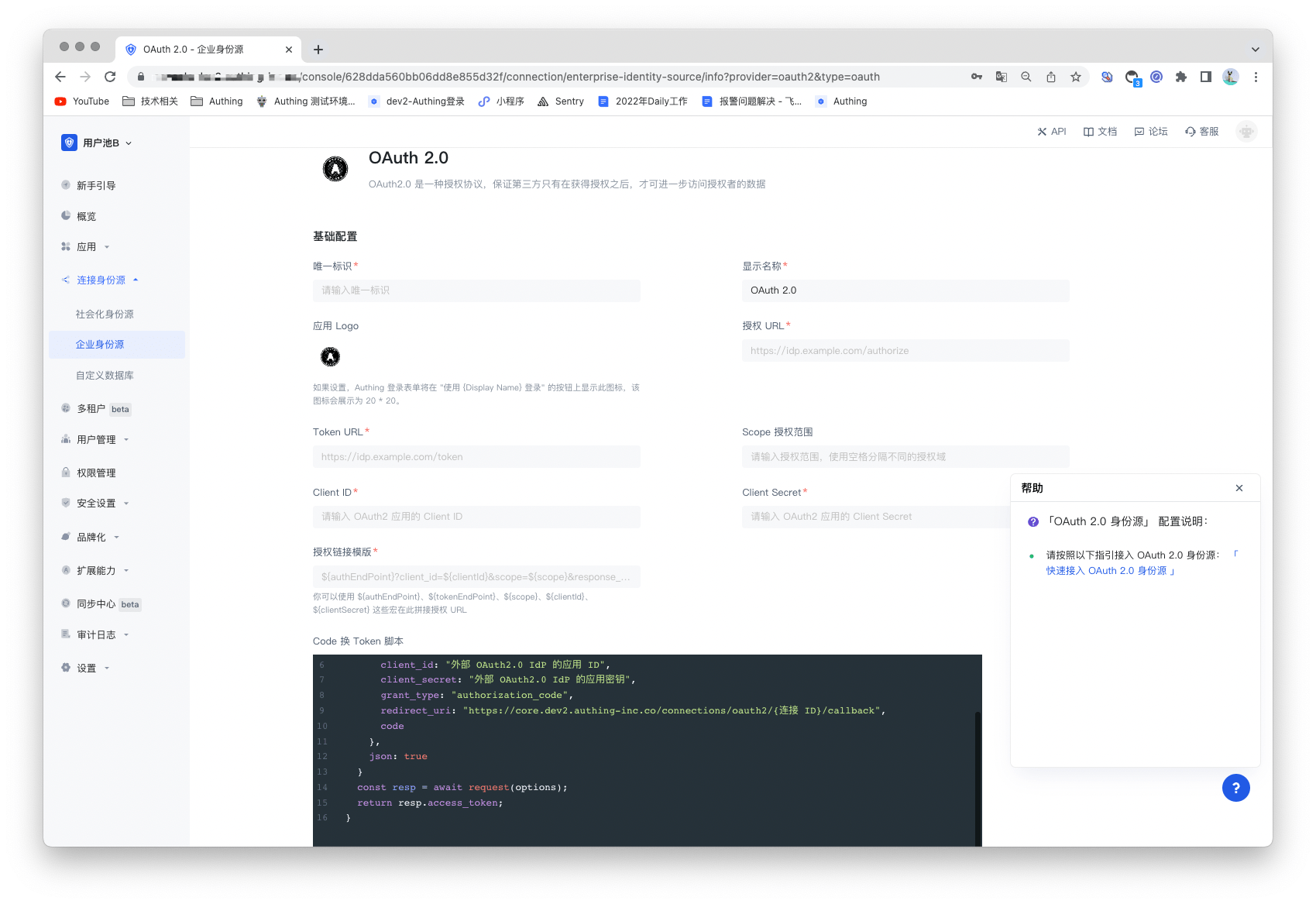1316x904 pixels.
Task: Select 社会化身份源 in the sidebar
Action: (x=105, y=315)
